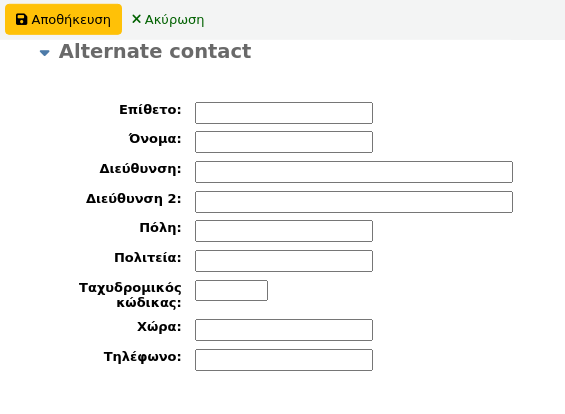The width and height of the screenshot is (565, 414).
Task: Click the X icon beside Ακύρωση
Action: click(136, 19)
